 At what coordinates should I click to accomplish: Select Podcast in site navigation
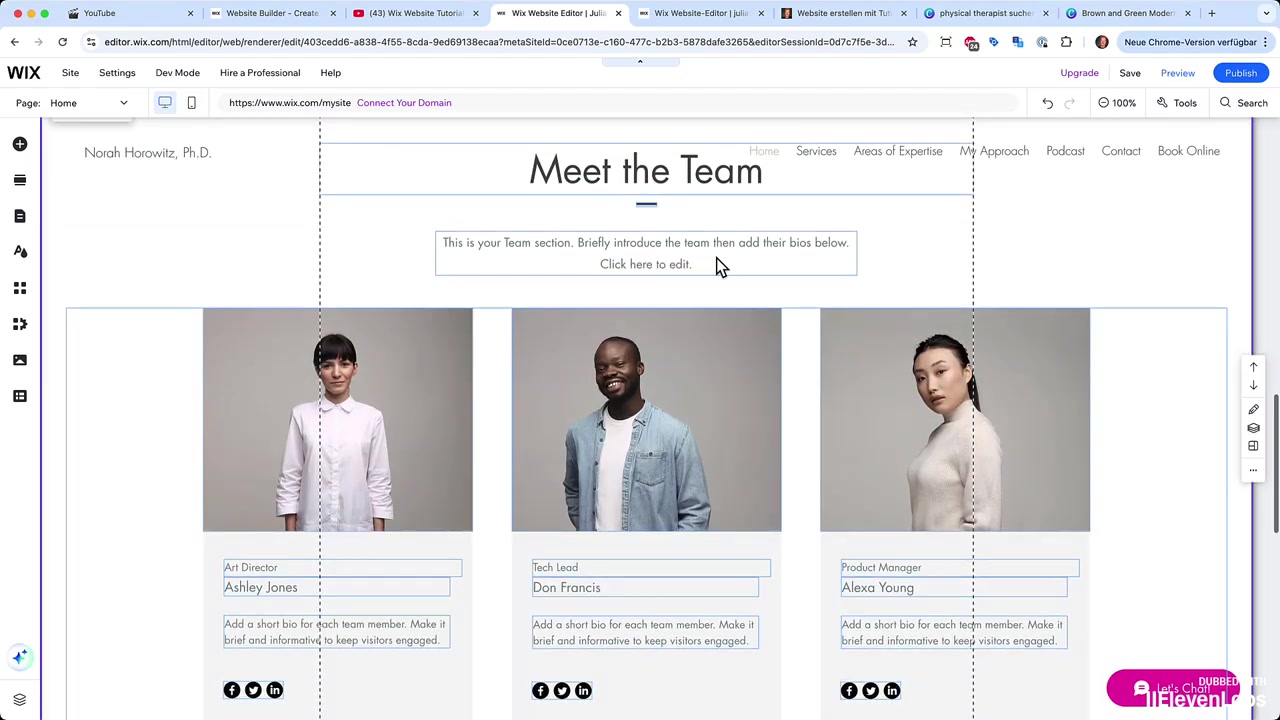[1065, 151]
